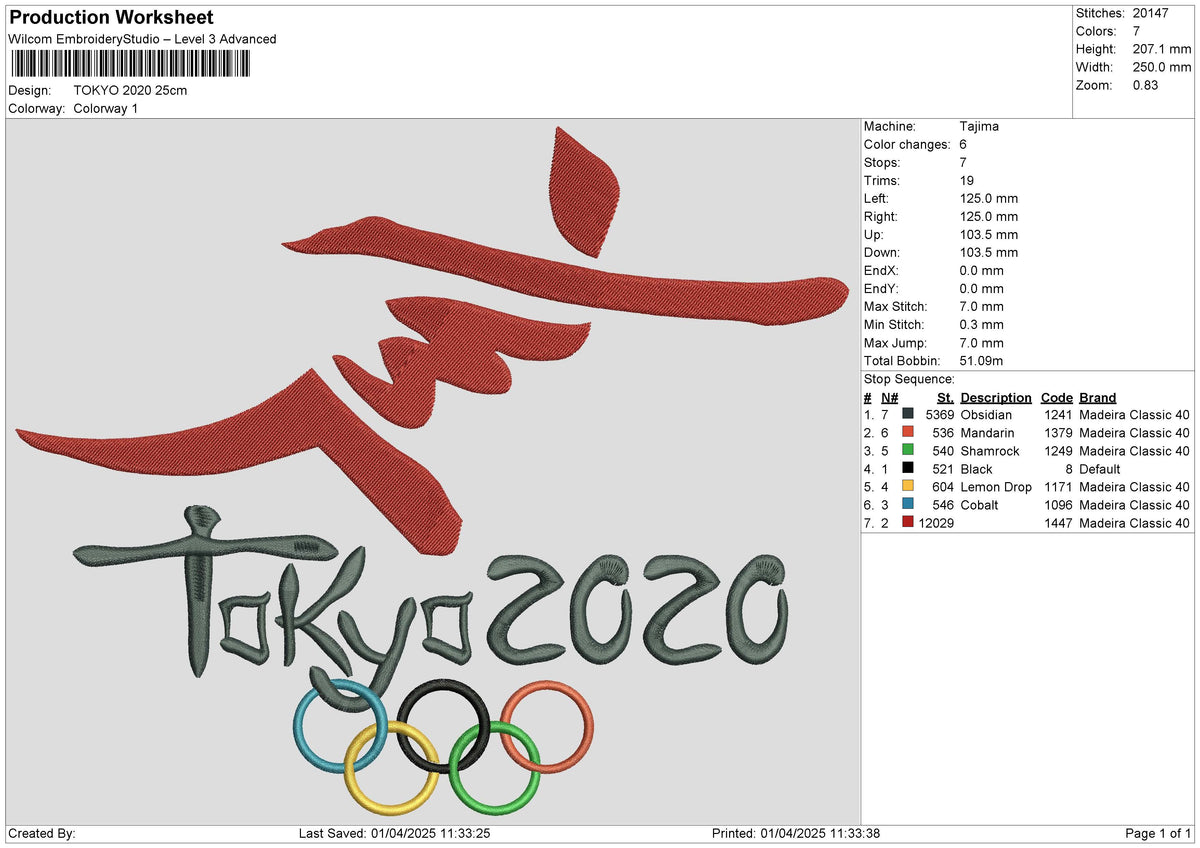Click the Min Stitch value '0.3 mm'
This screenshot has width=1200, height=848.
(981, 324)
